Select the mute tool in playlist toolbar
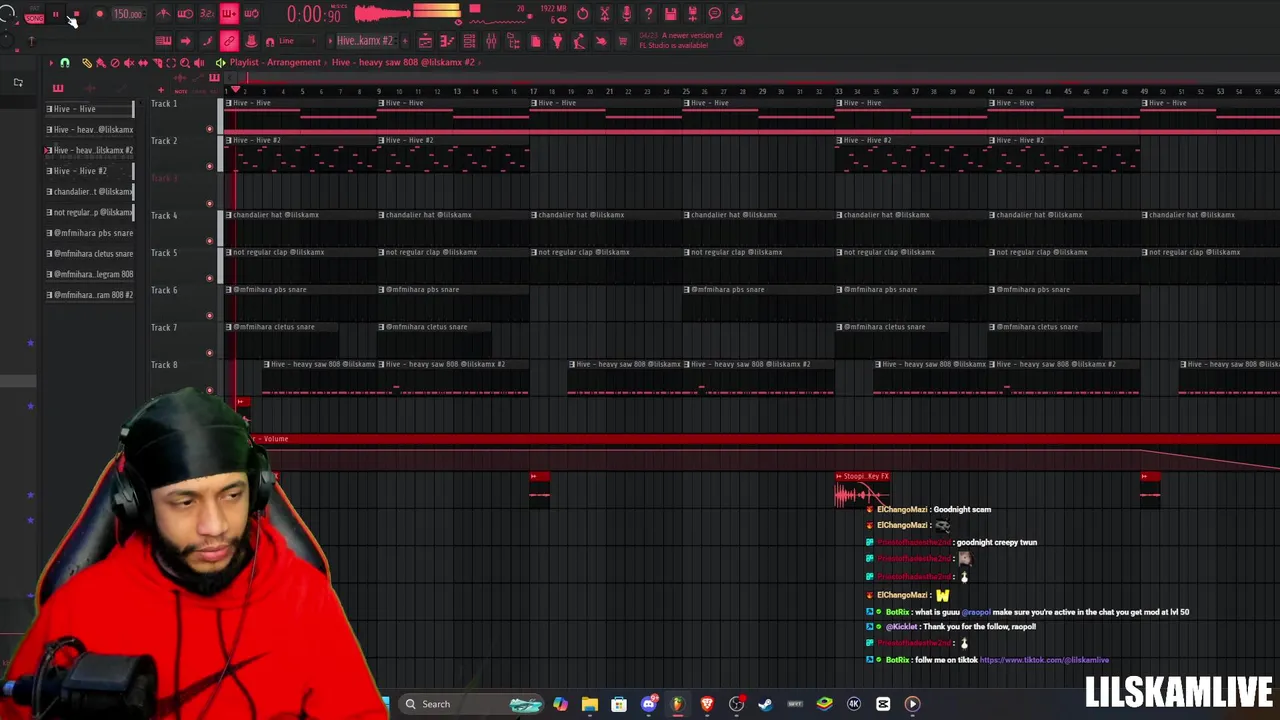This screenshot has width=1280, height=720. 129,63
